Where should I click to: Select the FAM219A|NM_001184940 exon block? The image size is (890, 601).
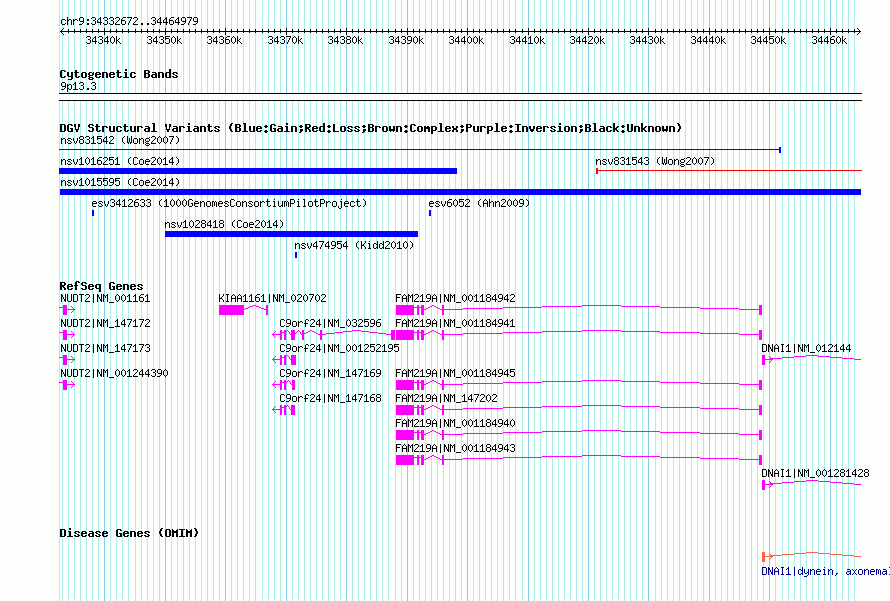pyautogui.click(x=405, y=435)
